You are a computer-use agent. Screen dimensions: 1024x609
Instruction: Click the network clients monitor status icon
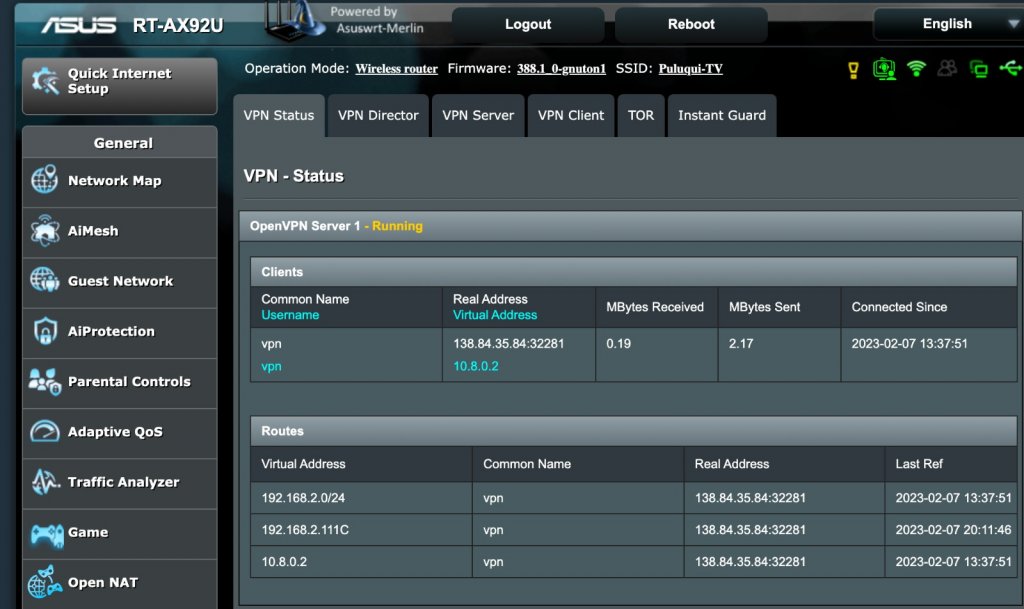[x=979, y=69]
